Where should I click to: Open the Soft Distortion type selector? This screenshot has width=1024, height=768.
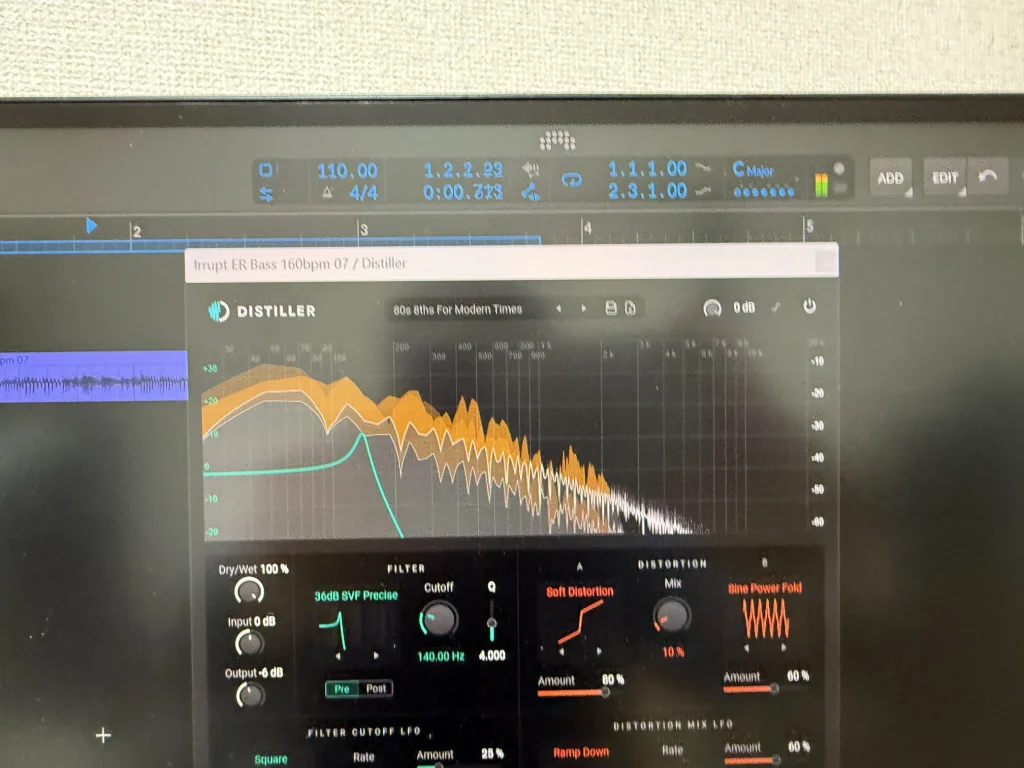coord(580,591)
